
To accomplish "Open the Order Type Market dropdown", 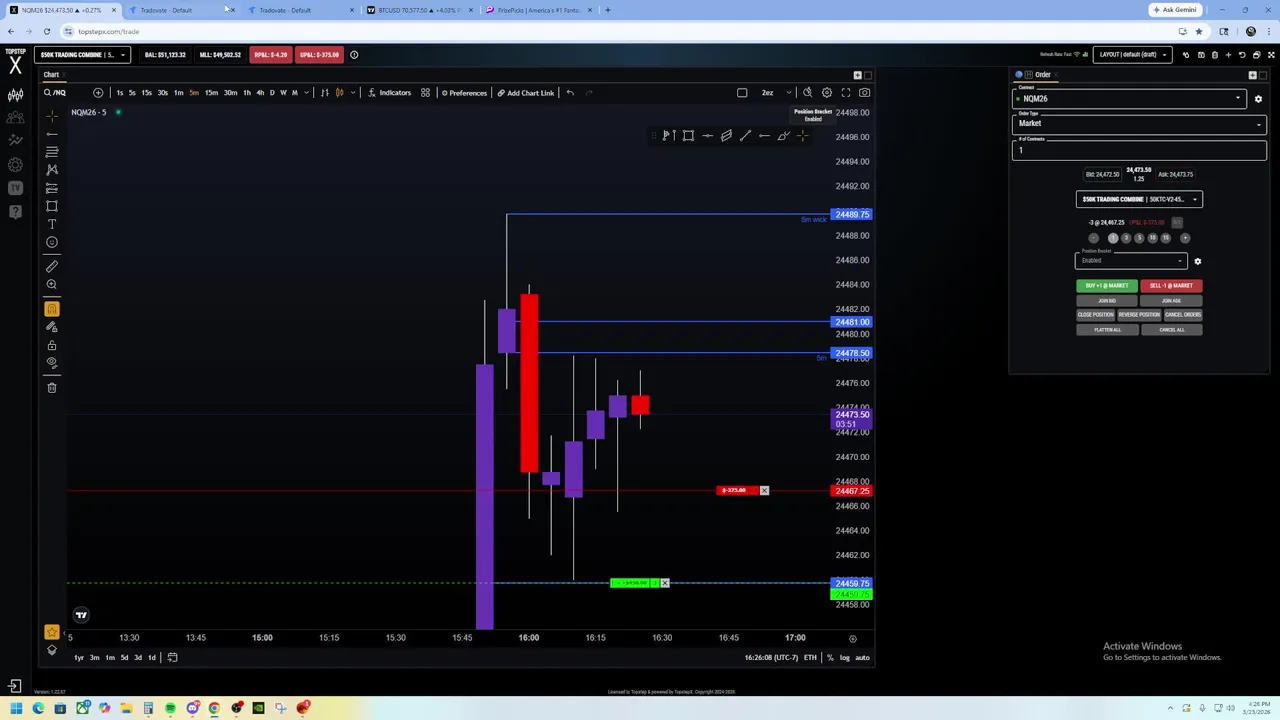I will pos(1140,124).
